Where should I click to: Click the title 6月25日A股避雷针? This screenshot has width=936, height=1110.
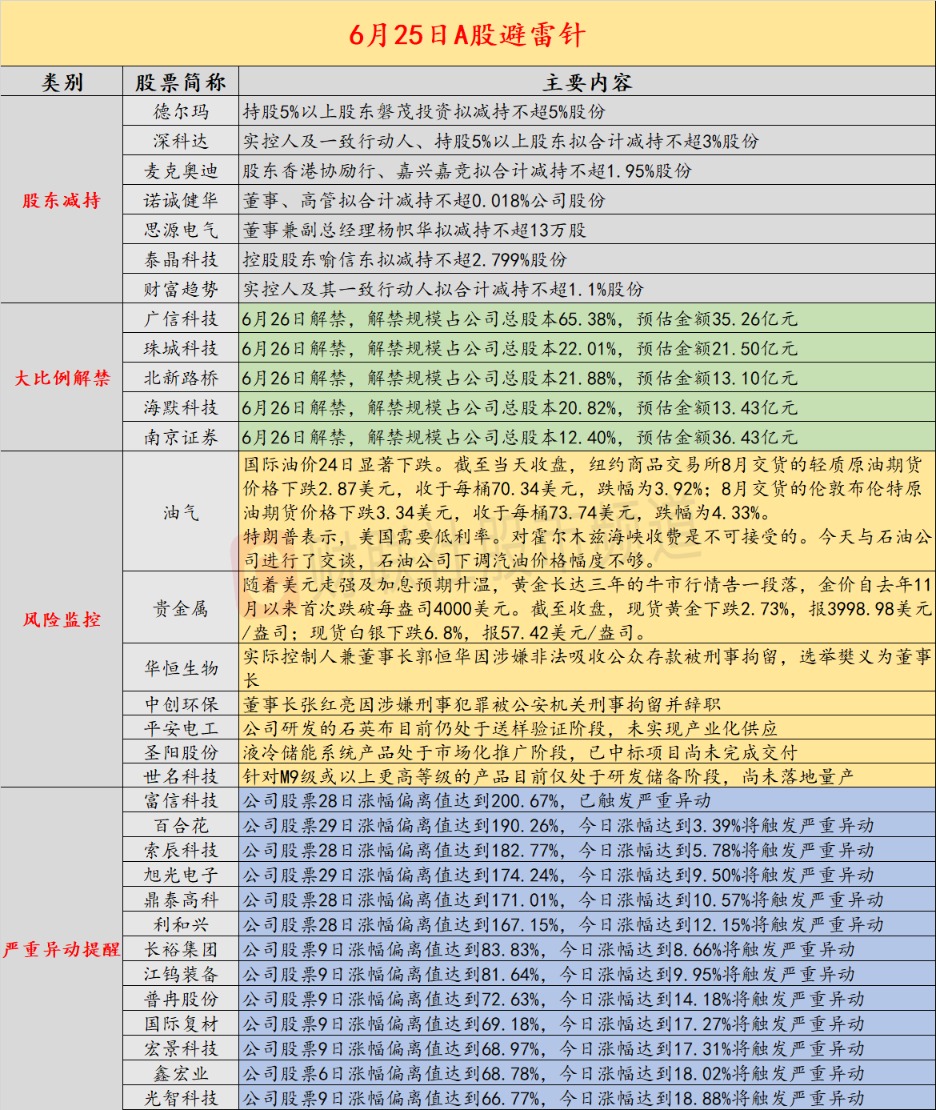[467, 34]
